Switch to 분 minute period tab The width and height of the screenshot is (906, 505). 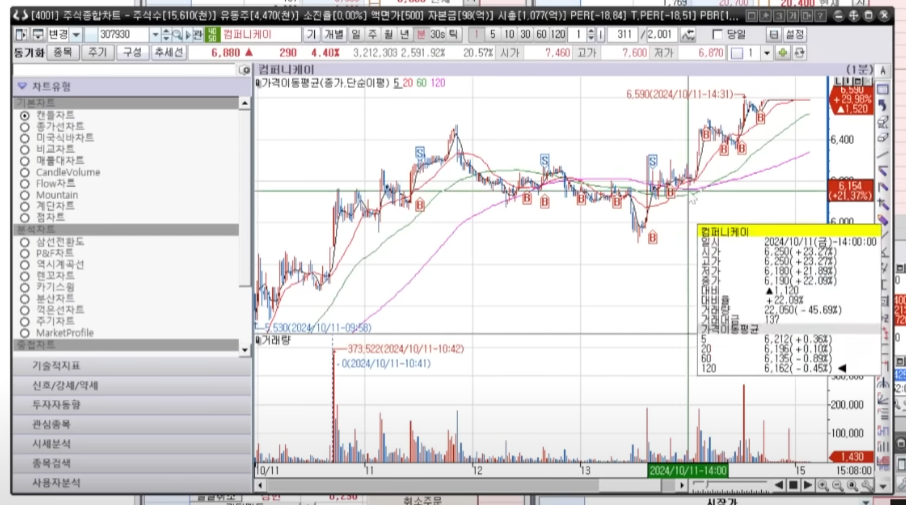click(x=421, y=35)
